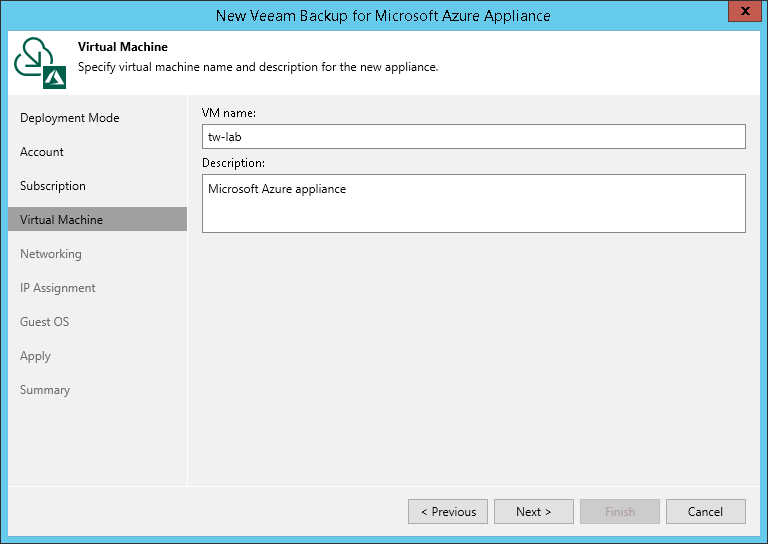Click the disabled Finish button
768x544 pixels.
coord(620,512)
